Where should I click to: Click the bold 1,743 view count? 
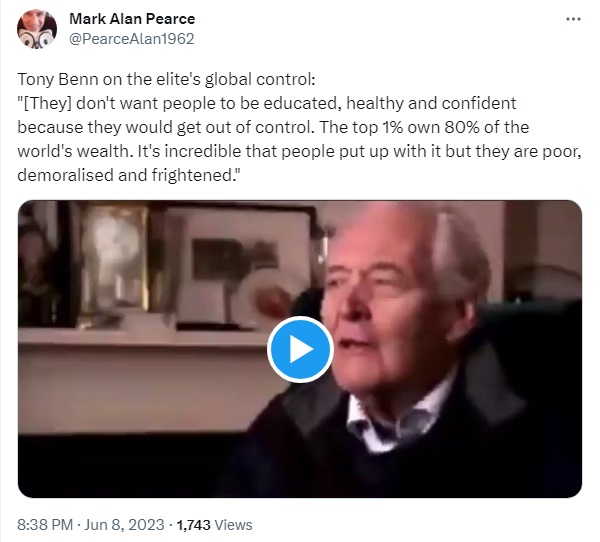point(193,525)
